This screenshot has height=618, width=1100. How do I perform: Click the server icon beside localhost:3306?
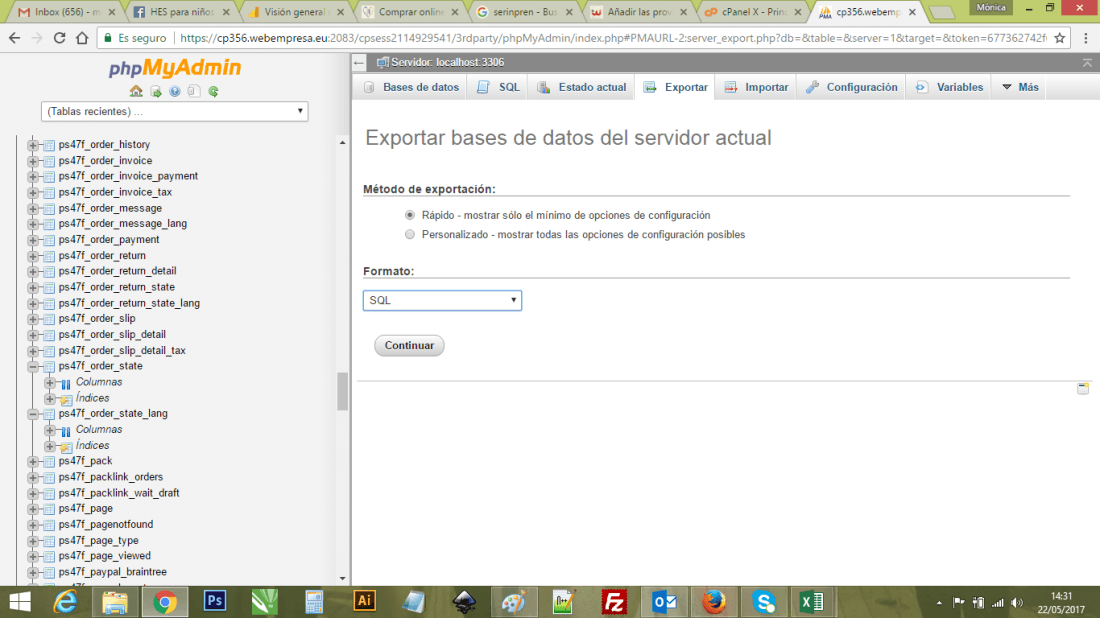click(382, 62)
